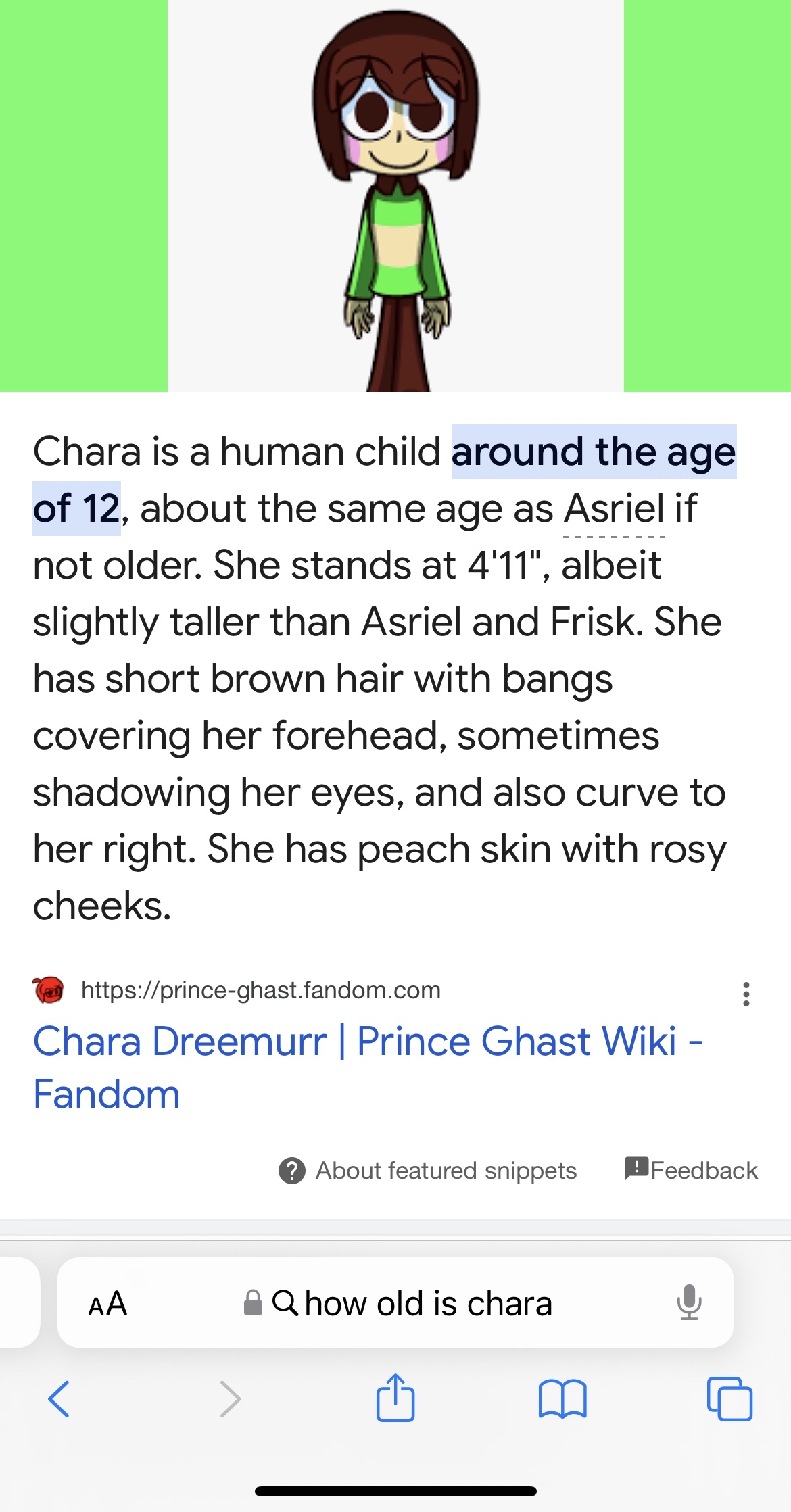Tap the About featured snippets link
This screenshot has height=1512, width=791.
(x=446, y=1171)
